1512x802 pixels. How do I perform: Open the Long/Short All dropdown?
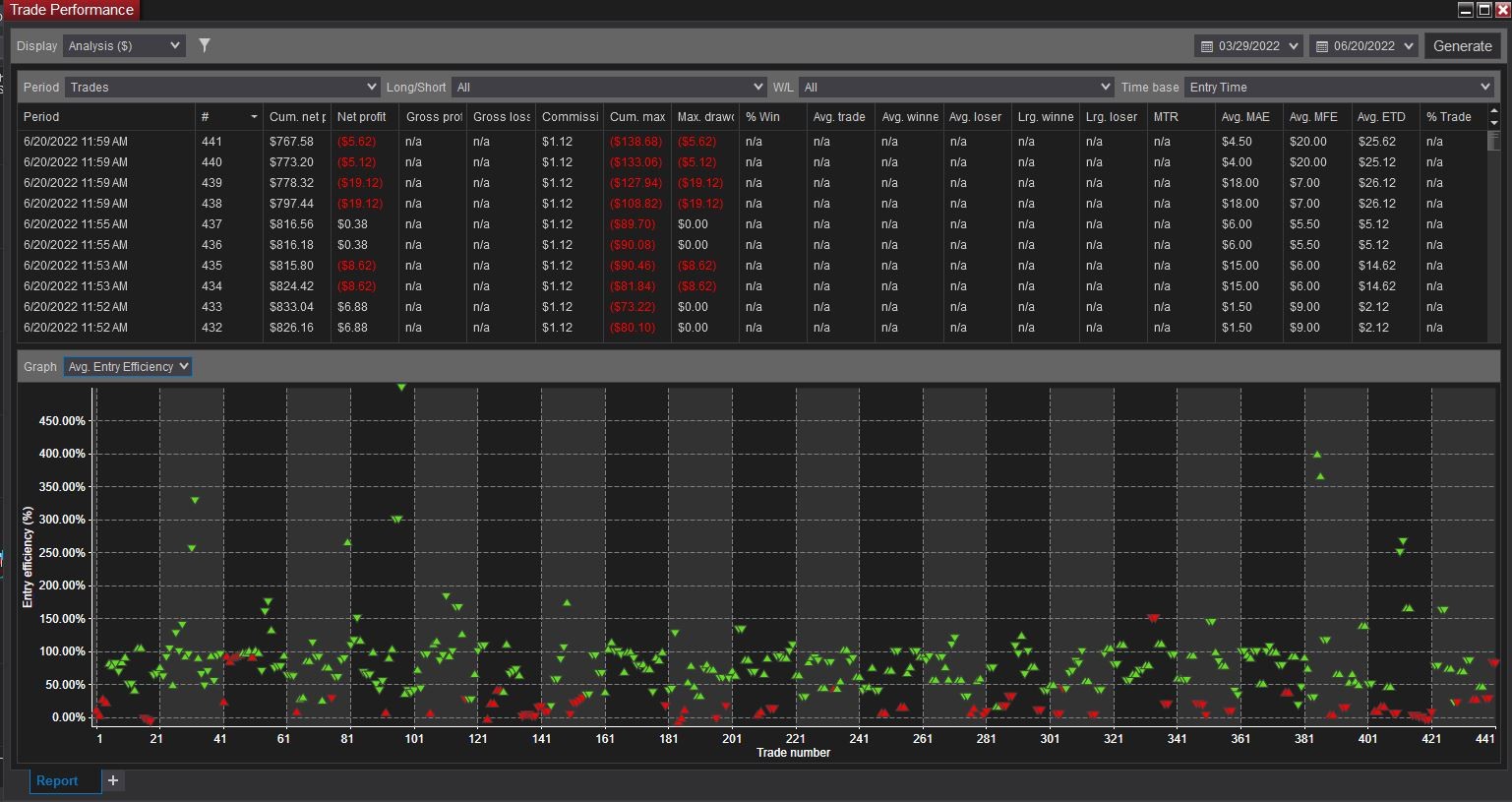point(608,88)
